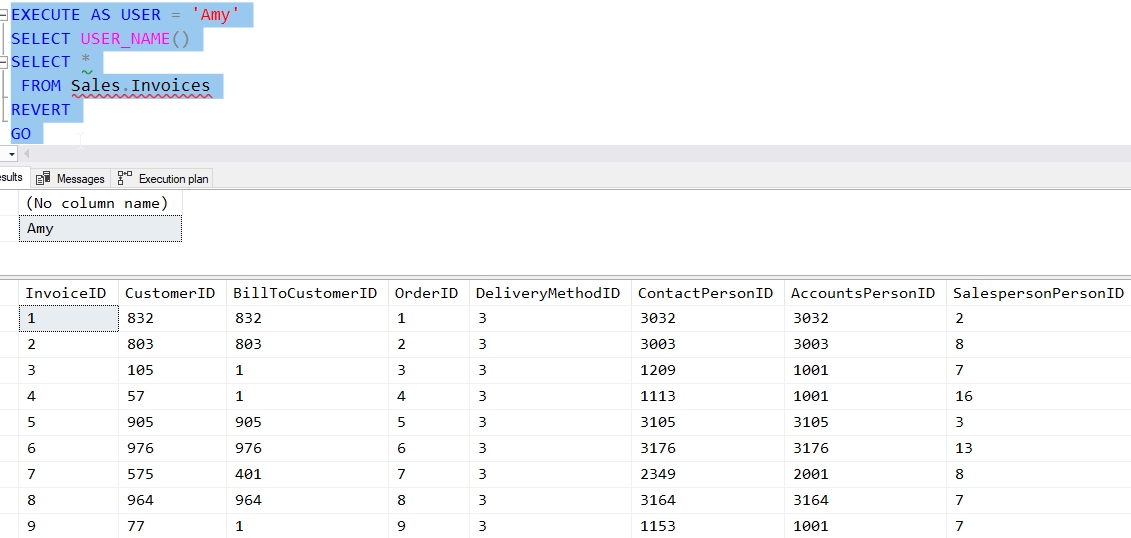Click the OrderID column header
The height and width of the screenshot is (538, 1131).
coord(427,293)
